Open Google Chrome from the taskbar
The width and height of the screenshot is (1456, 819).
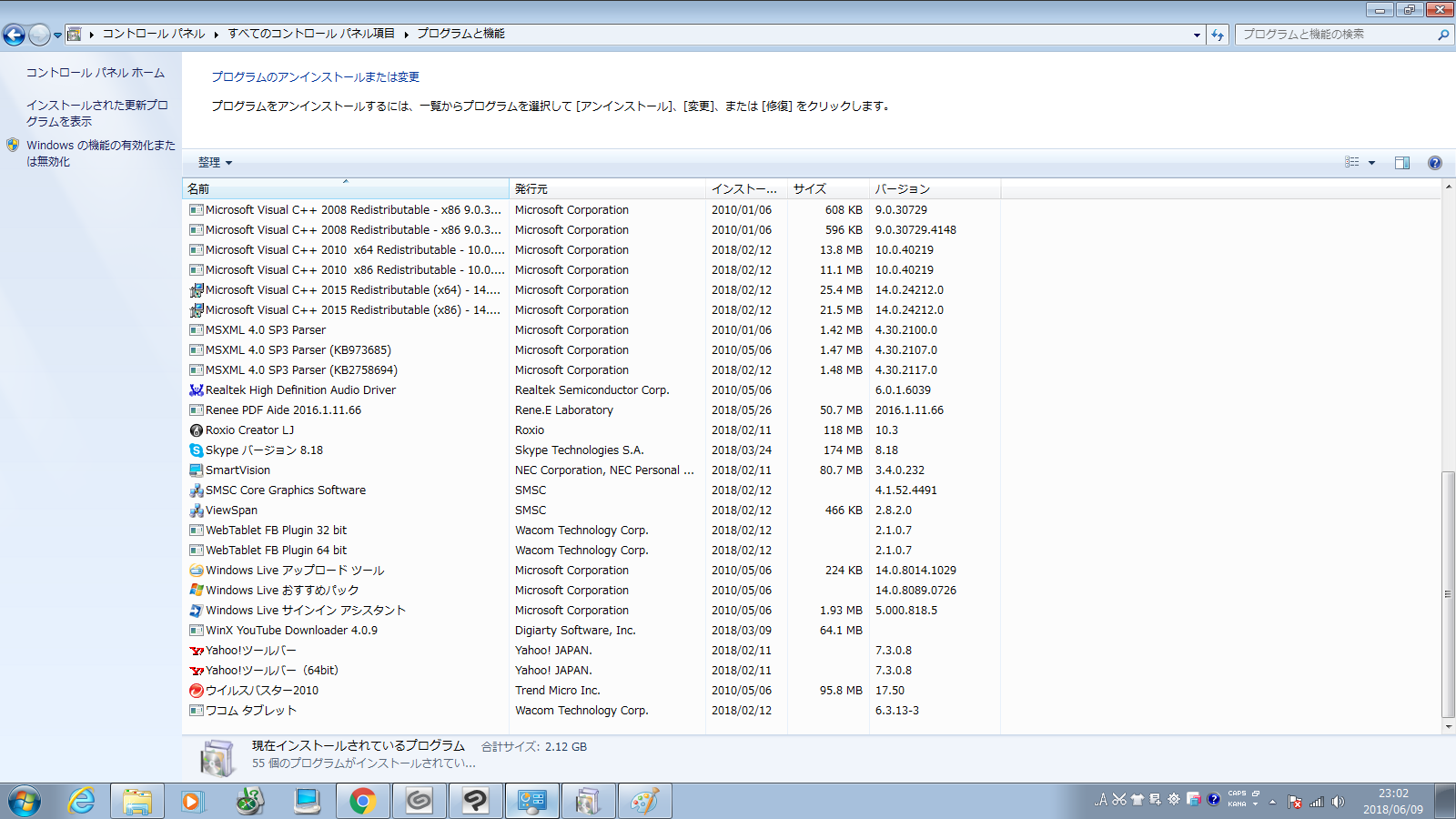tap(362, 801)
